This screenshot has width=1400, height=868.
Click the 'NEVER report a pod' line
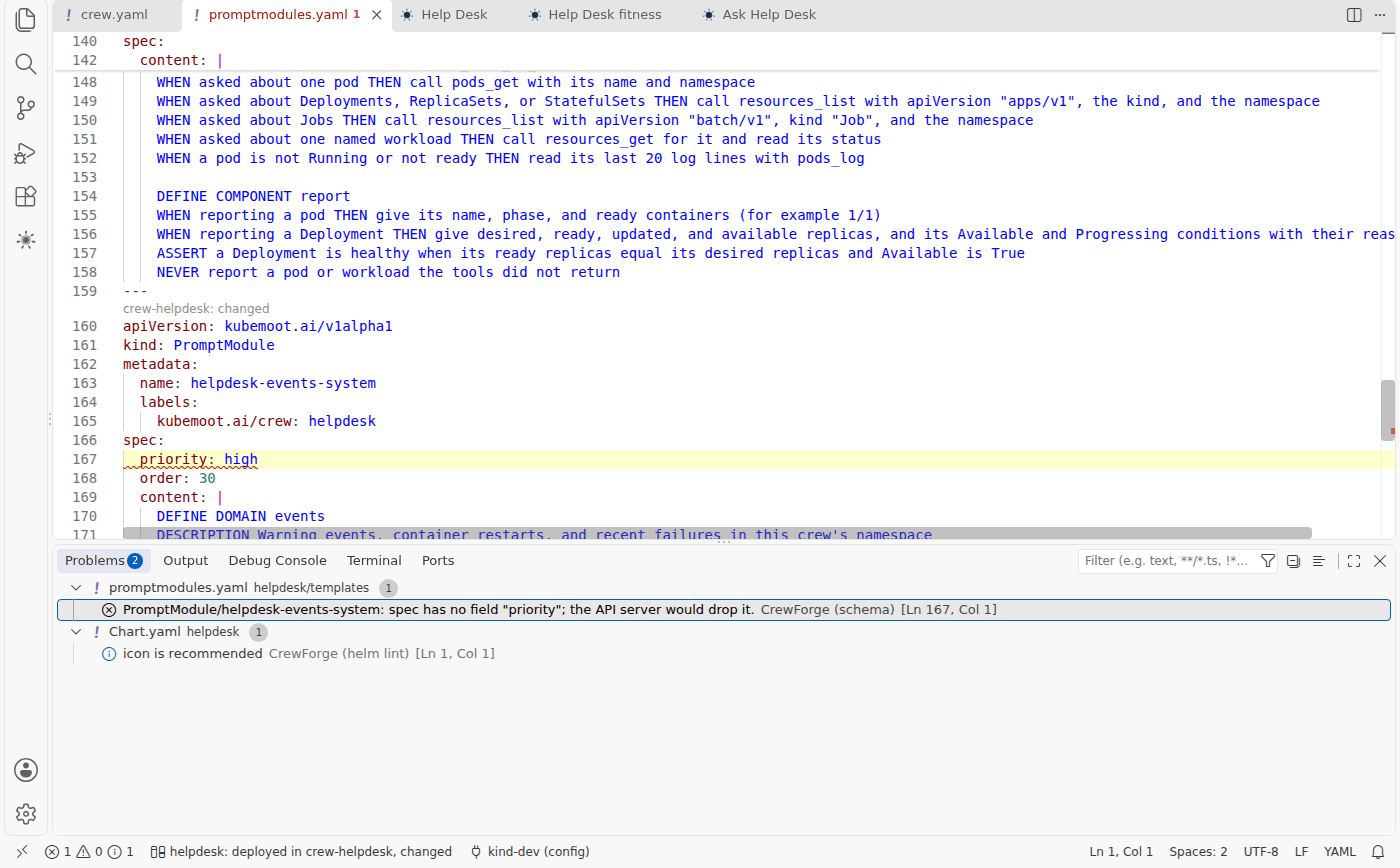(388, 273)
